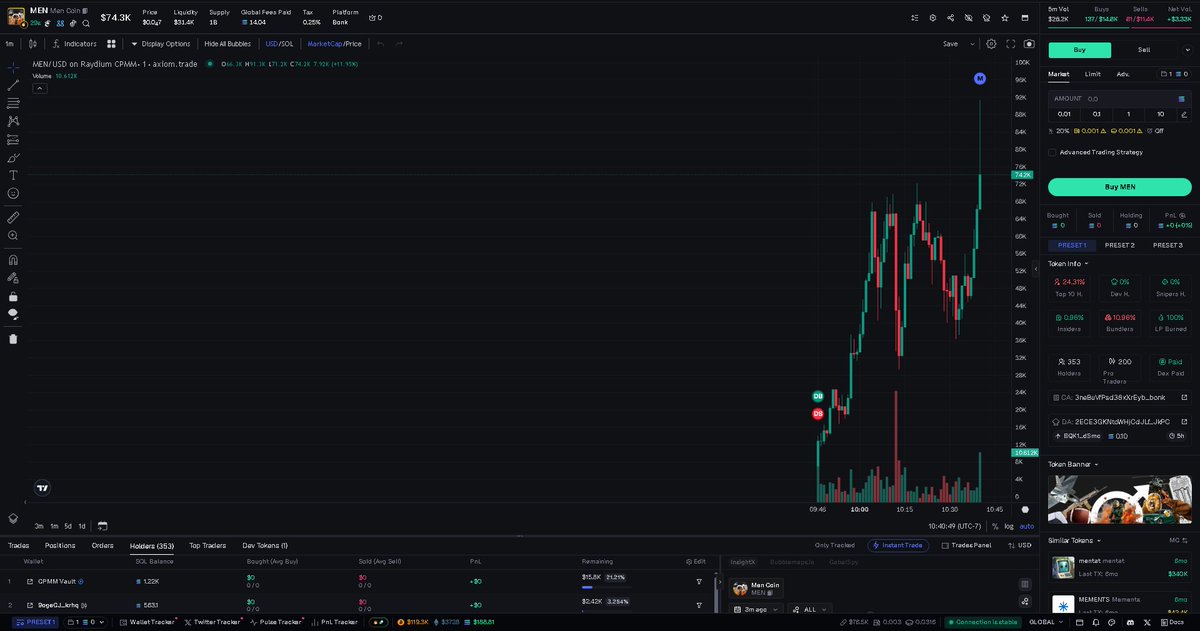Toggle magnet mode for drawings
The width and height of the screenshot is (1200, 631).
13,259
